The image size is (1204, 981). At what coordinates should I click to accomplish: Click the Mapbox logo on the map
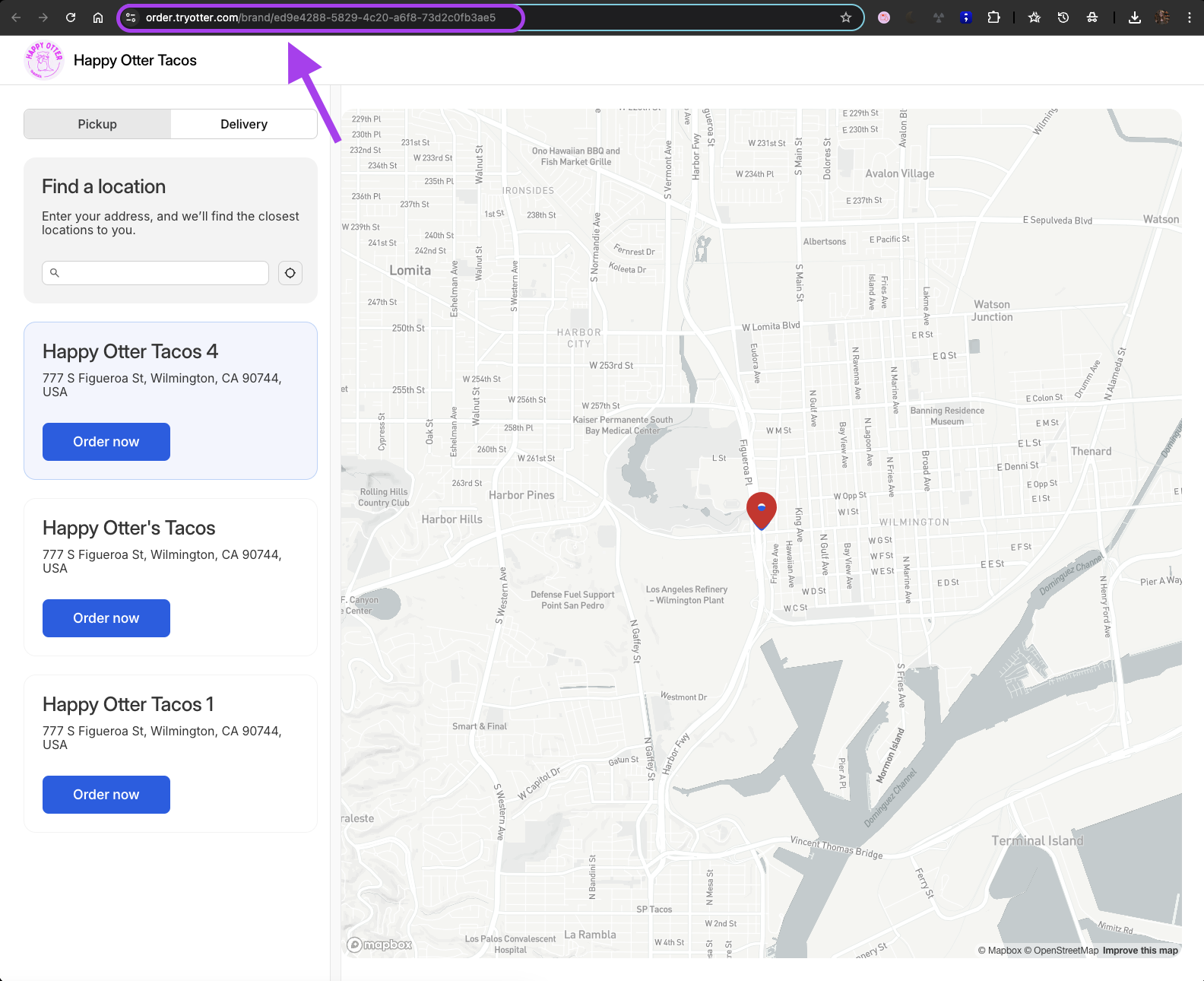(379, 944)
